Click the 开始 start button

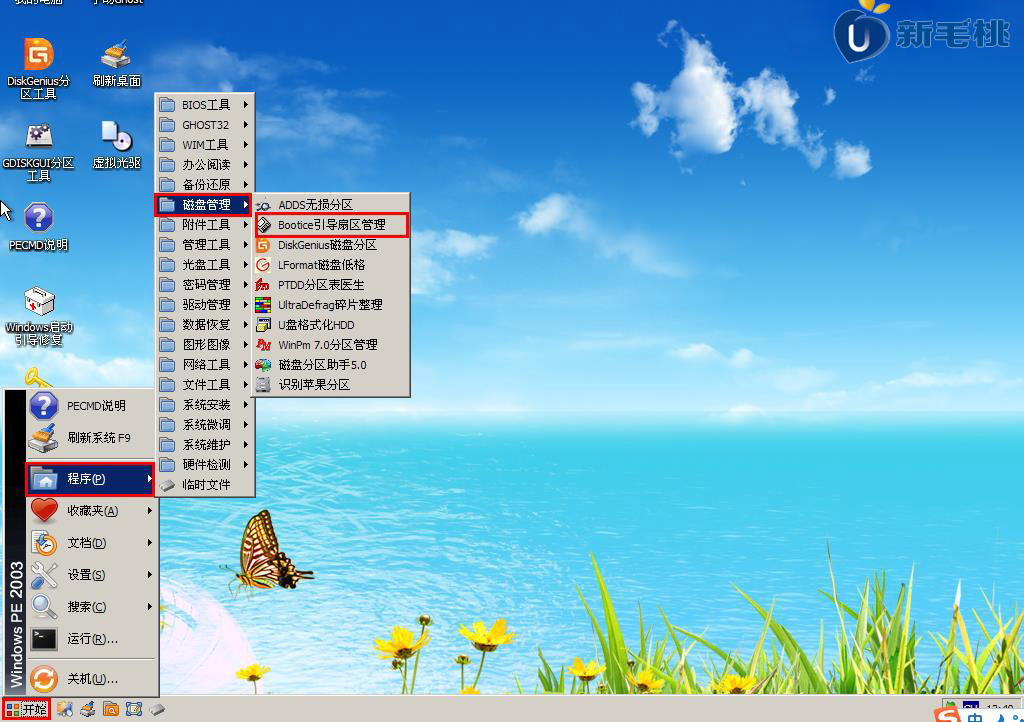click(x=26, y=709)
